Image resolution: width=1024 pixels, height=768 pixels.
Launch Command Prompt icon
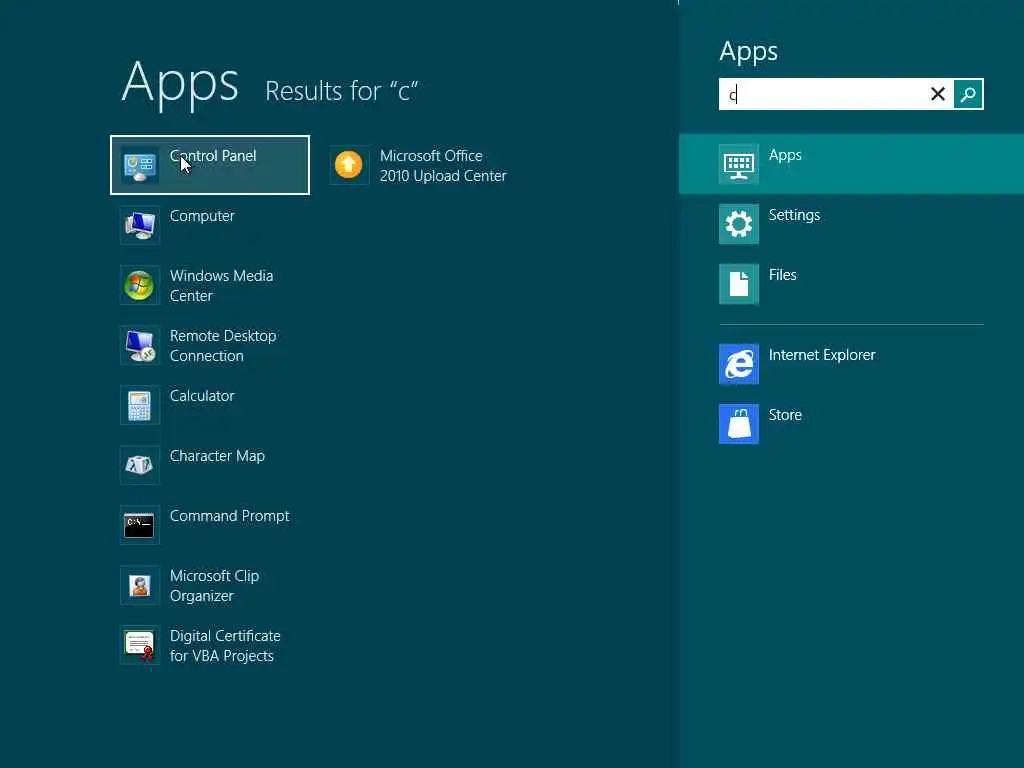[x=140, y=526]
